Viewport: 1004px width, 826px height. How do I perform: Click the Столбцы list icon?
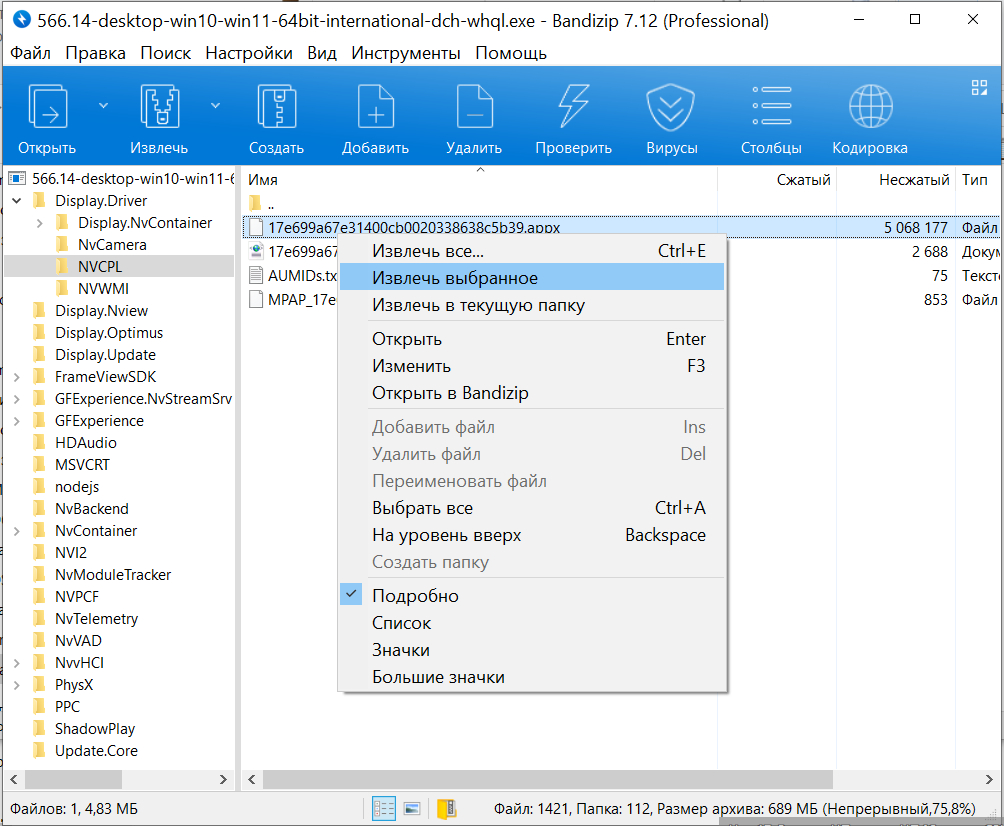pos(772,106)
